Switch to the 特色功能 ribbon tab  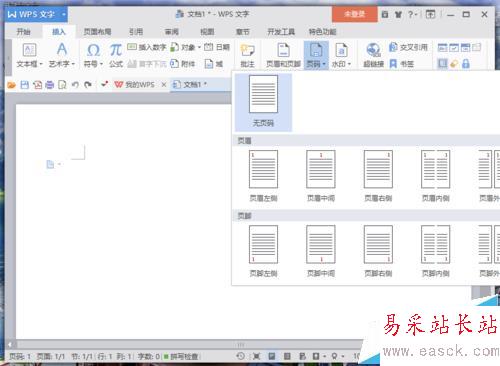322,32
